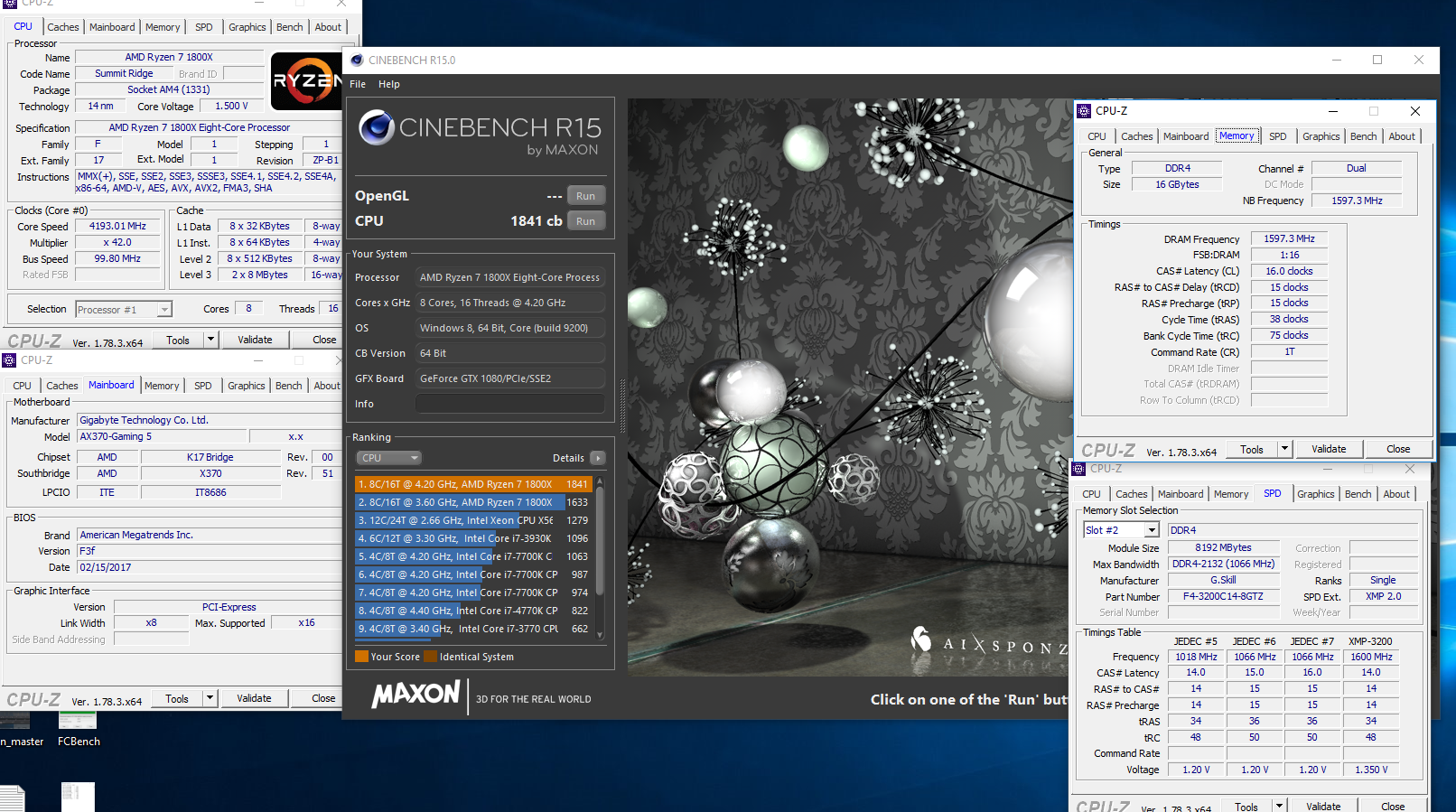Screen dimensions: 1456x812
Task: Expand Tools dropdown arrow in CPU window
Action: click(210, 340)
